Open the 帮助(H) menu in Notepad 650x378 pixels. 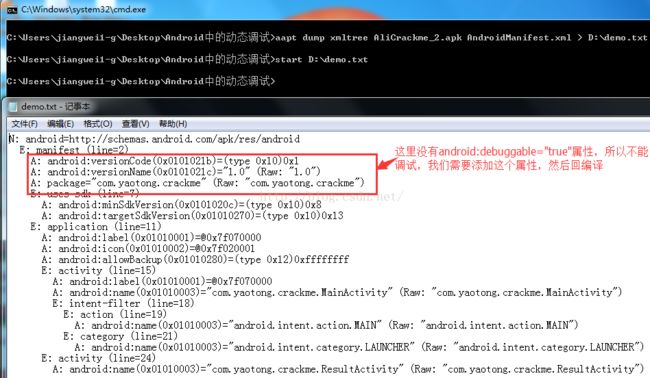coord(173,124)
